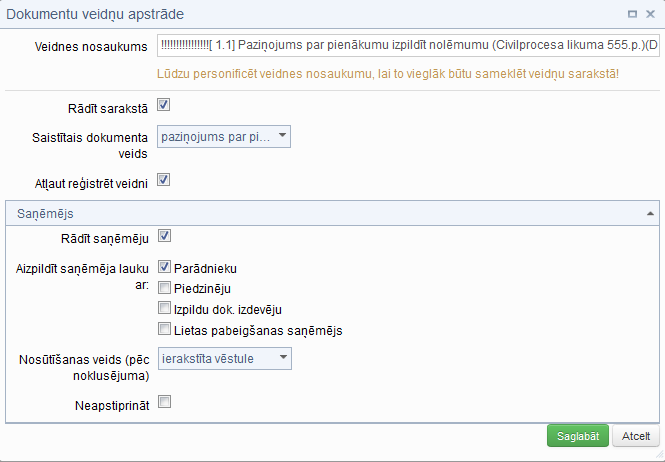This screenshot has height=462, width=665.
Task: Enable the Neapstiprināt checkbox
Action: click(165, 401)
